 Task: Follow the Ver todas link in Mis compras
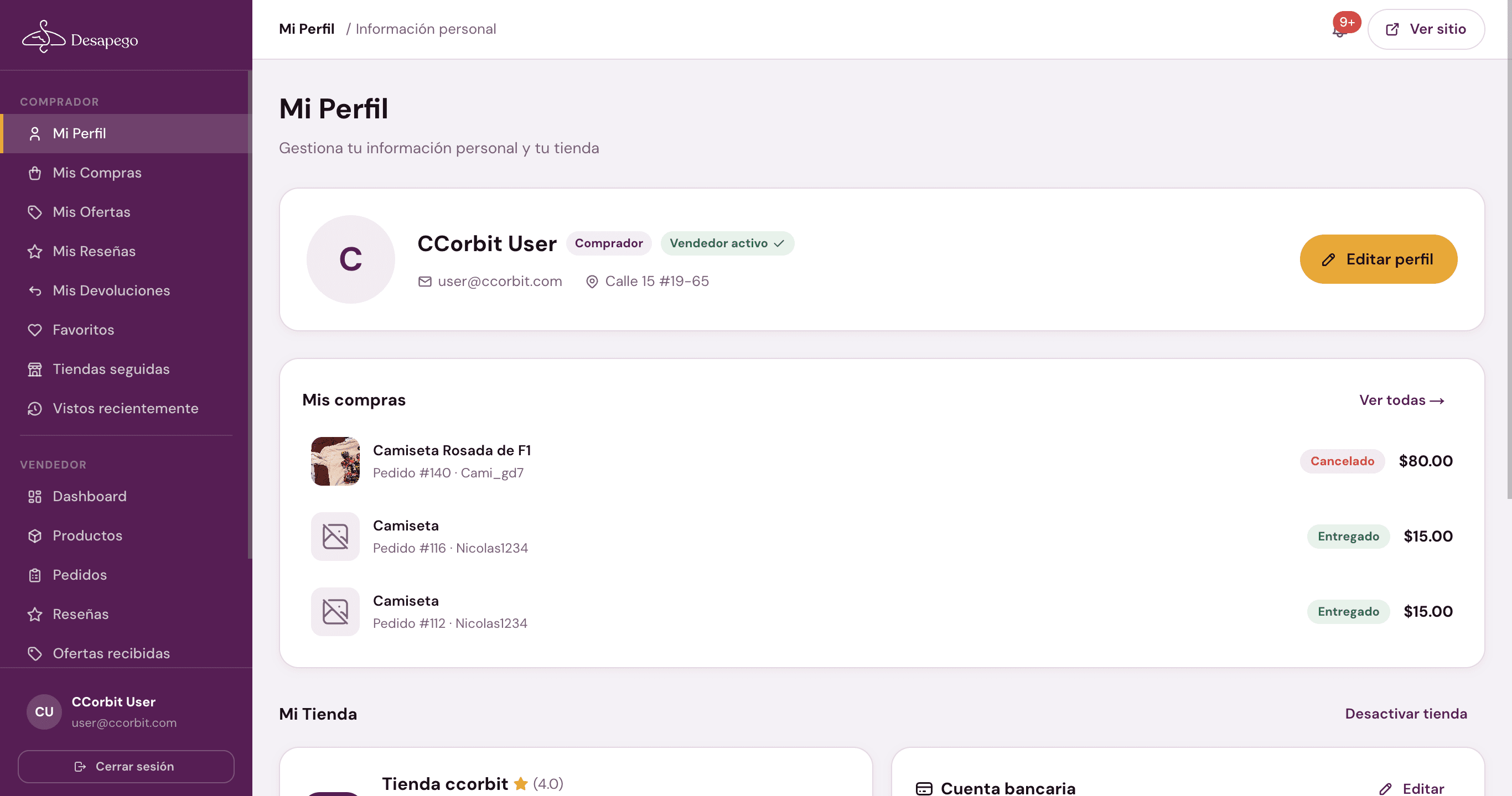click(x=1402, y=400)
